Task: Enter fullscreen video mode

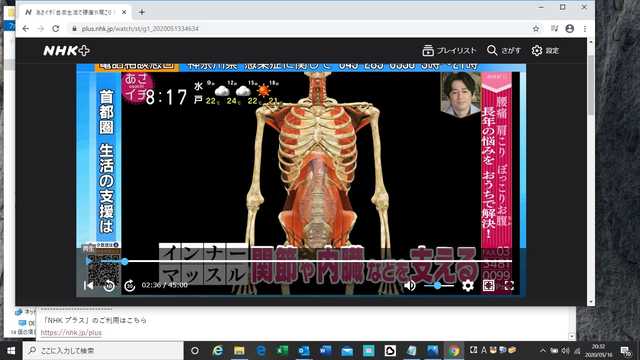Action: [x=509, y=285]
